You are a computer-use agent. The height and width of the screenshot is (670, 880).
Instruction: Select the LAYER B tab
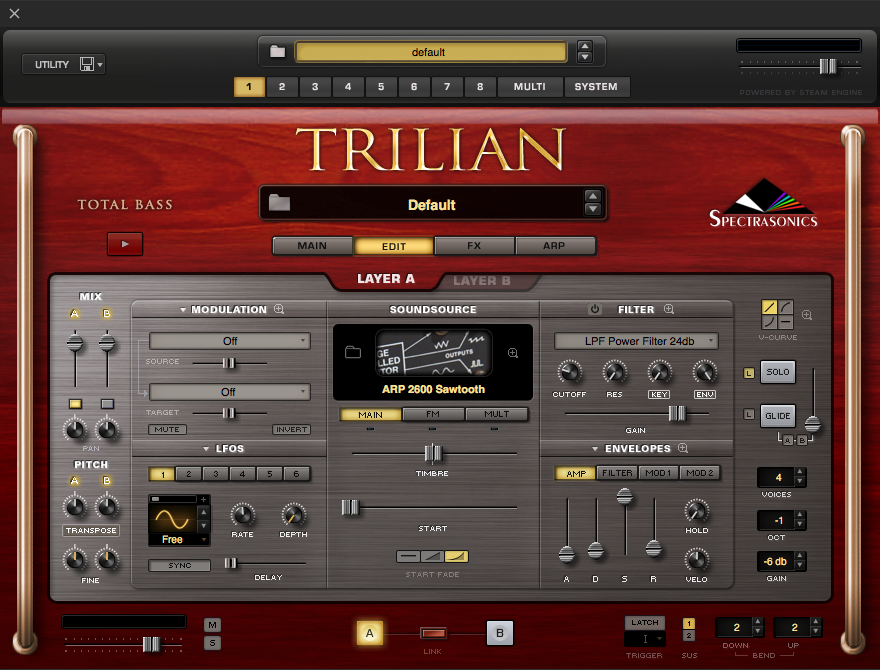pyautogui.click(x=482, y=281)
